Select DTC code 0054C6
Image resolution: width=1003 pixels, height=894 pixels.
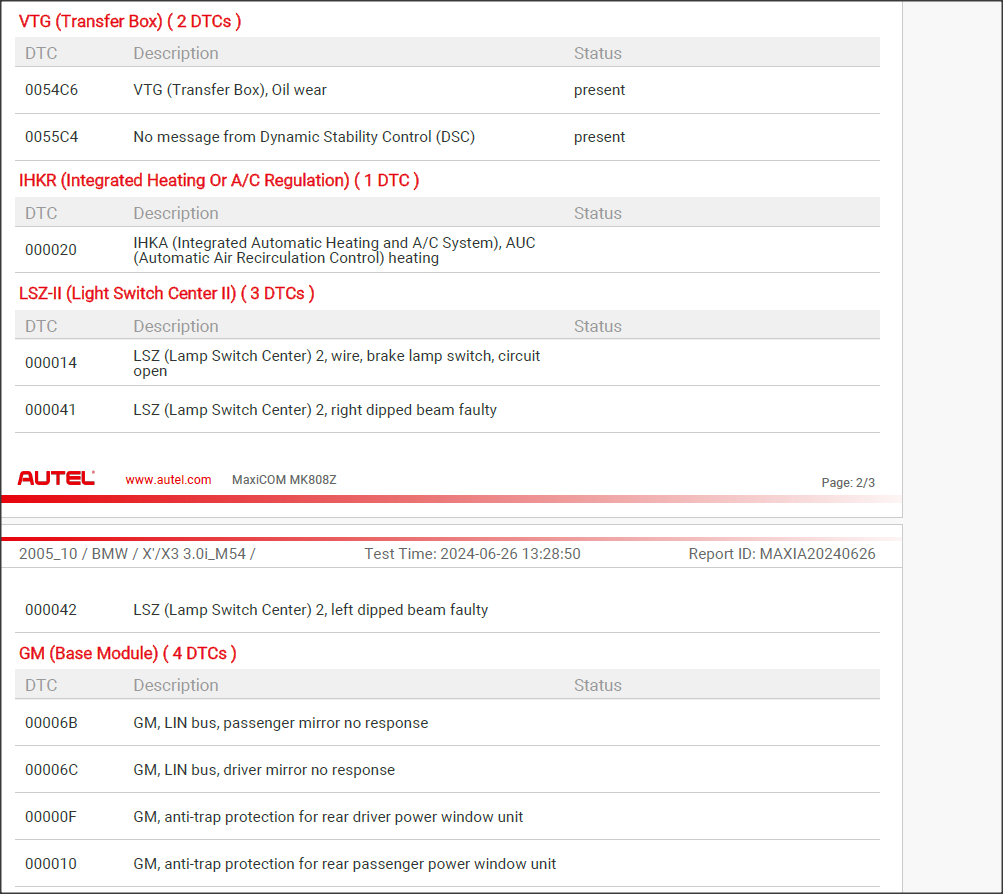(x=51, y=90)
